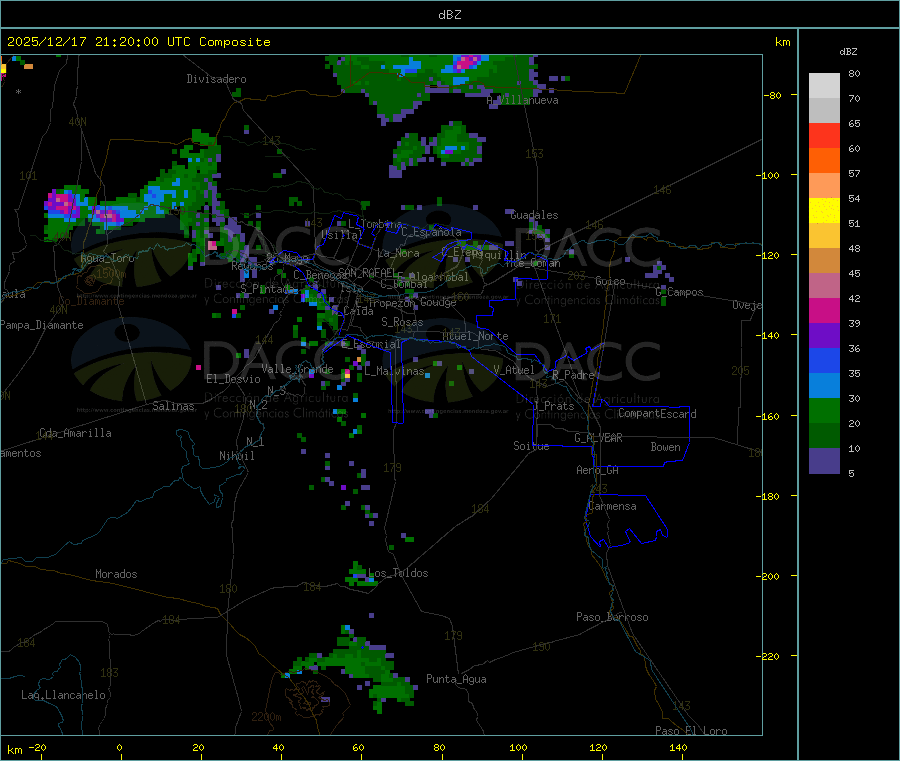
Task: Click the 'Punta_Agua' location label
Action: (x=456, y=679)
